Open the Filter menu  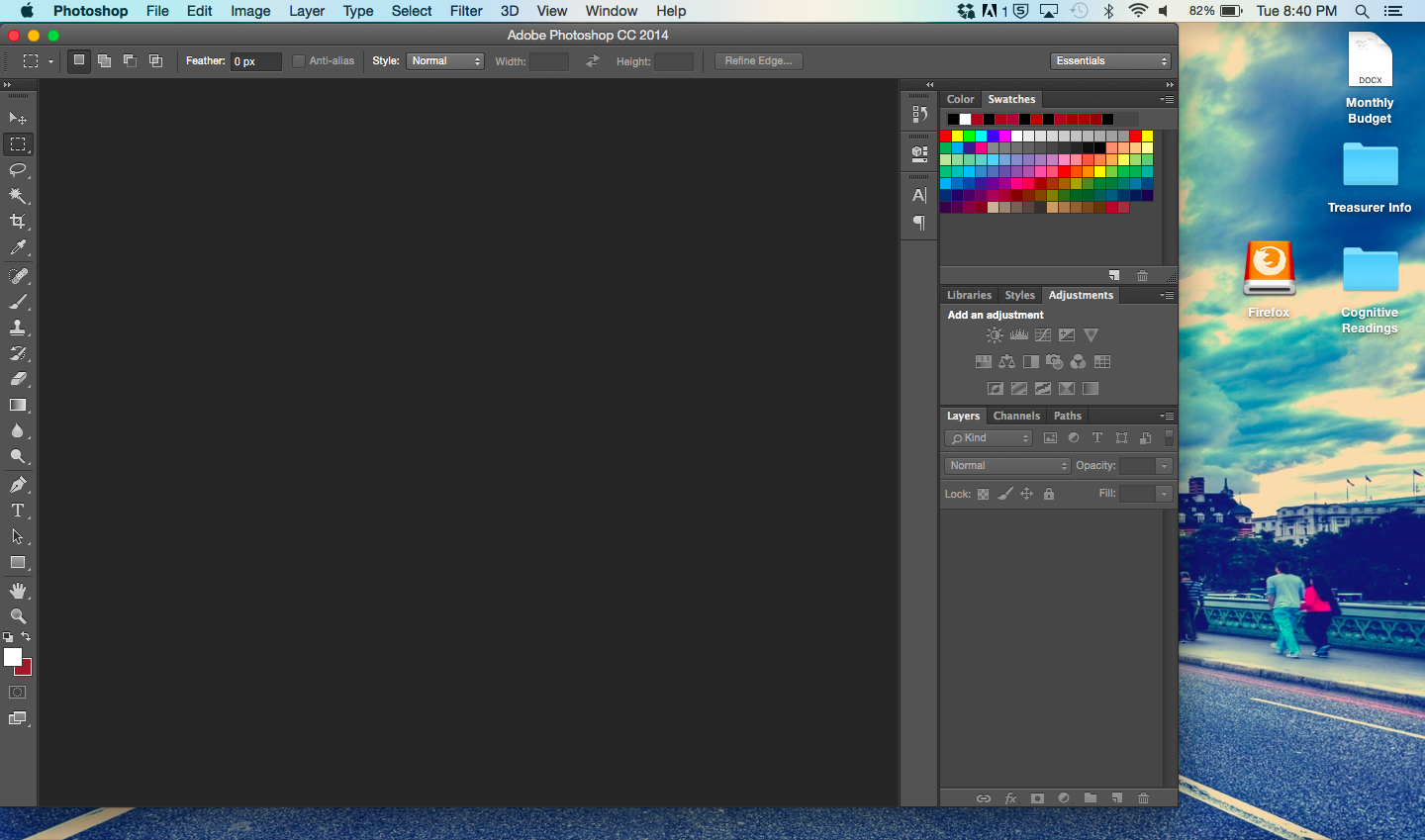tap(466, 11)
